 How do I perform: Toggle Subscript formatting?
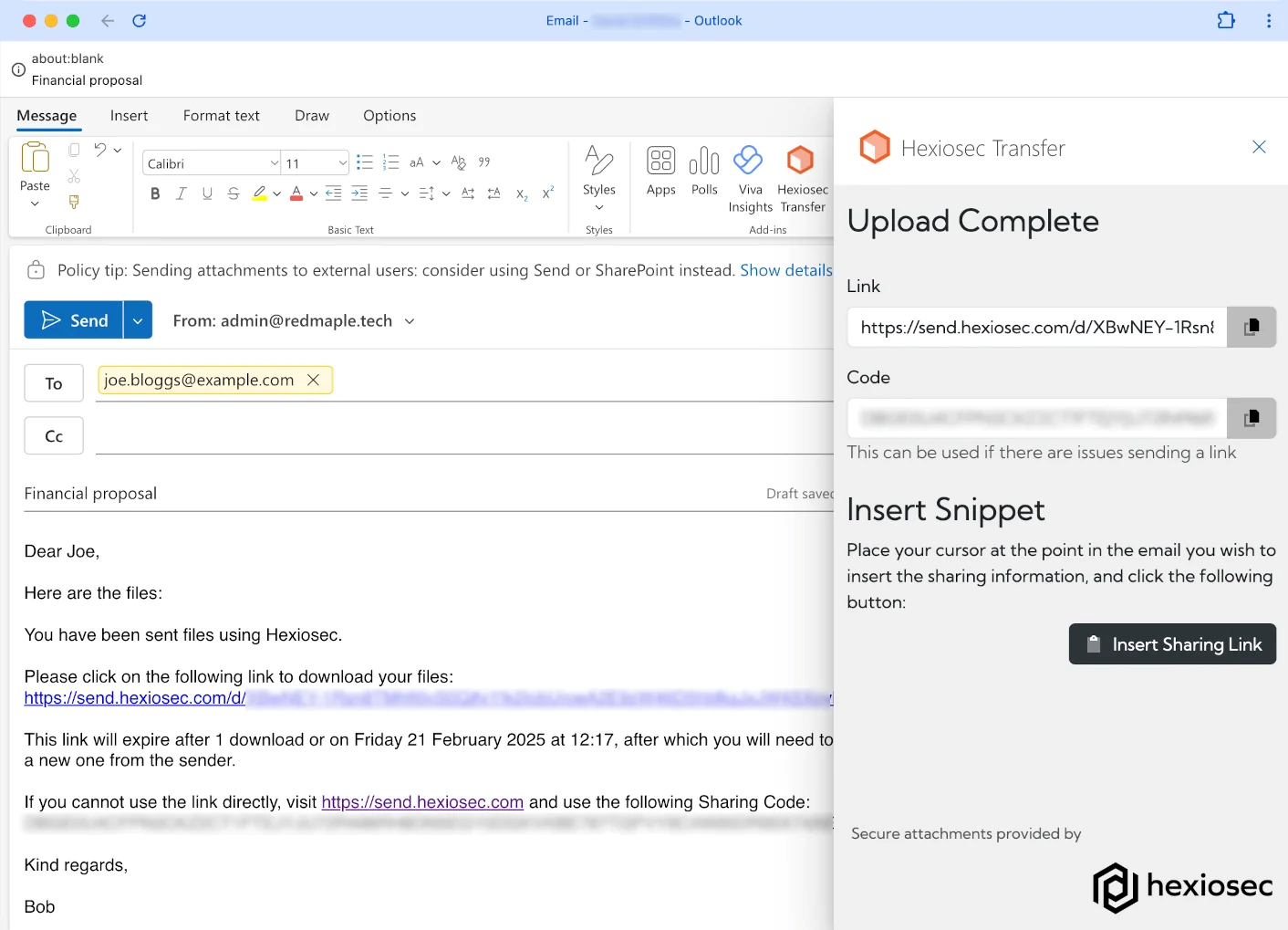coord(522,193)
